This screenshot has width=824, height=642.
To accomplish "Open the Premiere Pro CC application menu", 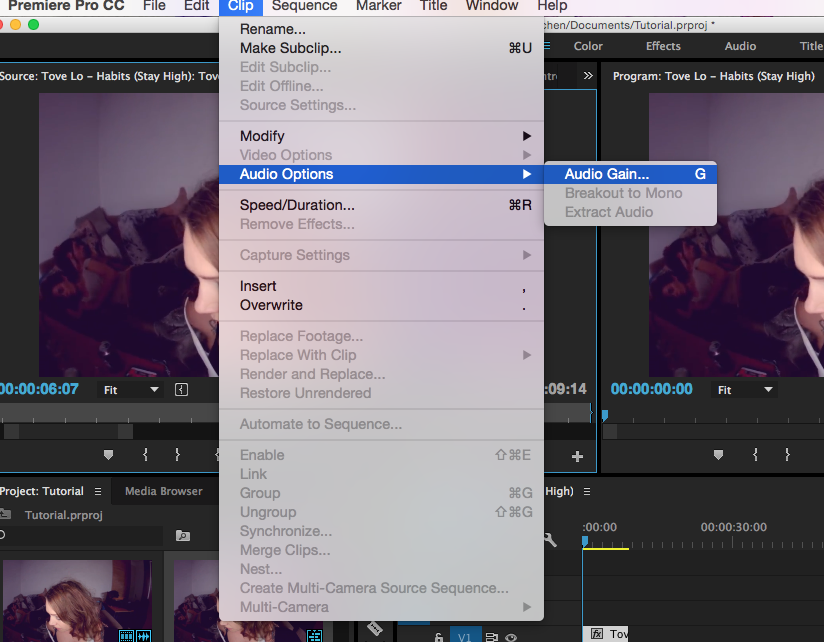I will tap(66, 6).
